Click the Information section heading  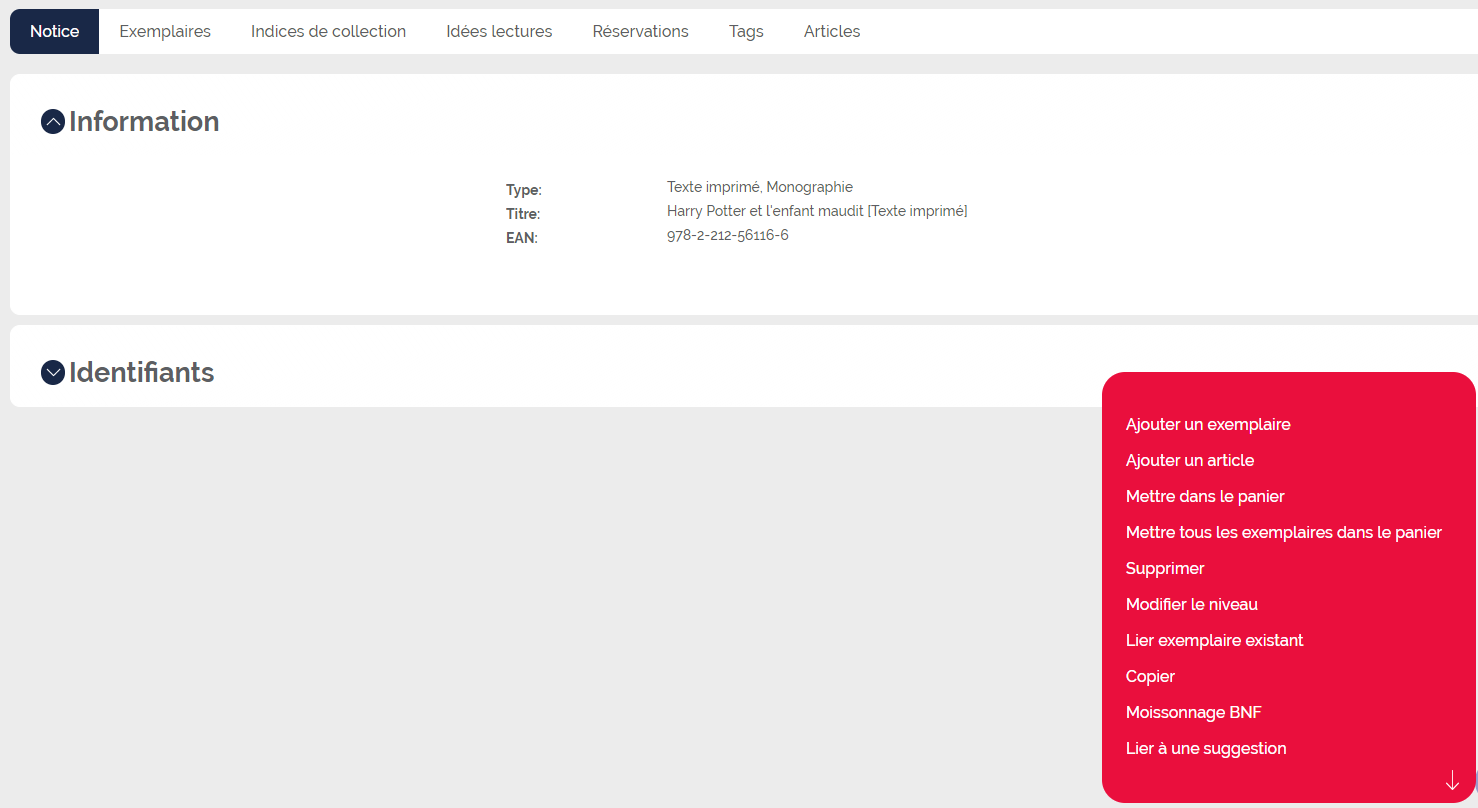[x=144, y=122]
